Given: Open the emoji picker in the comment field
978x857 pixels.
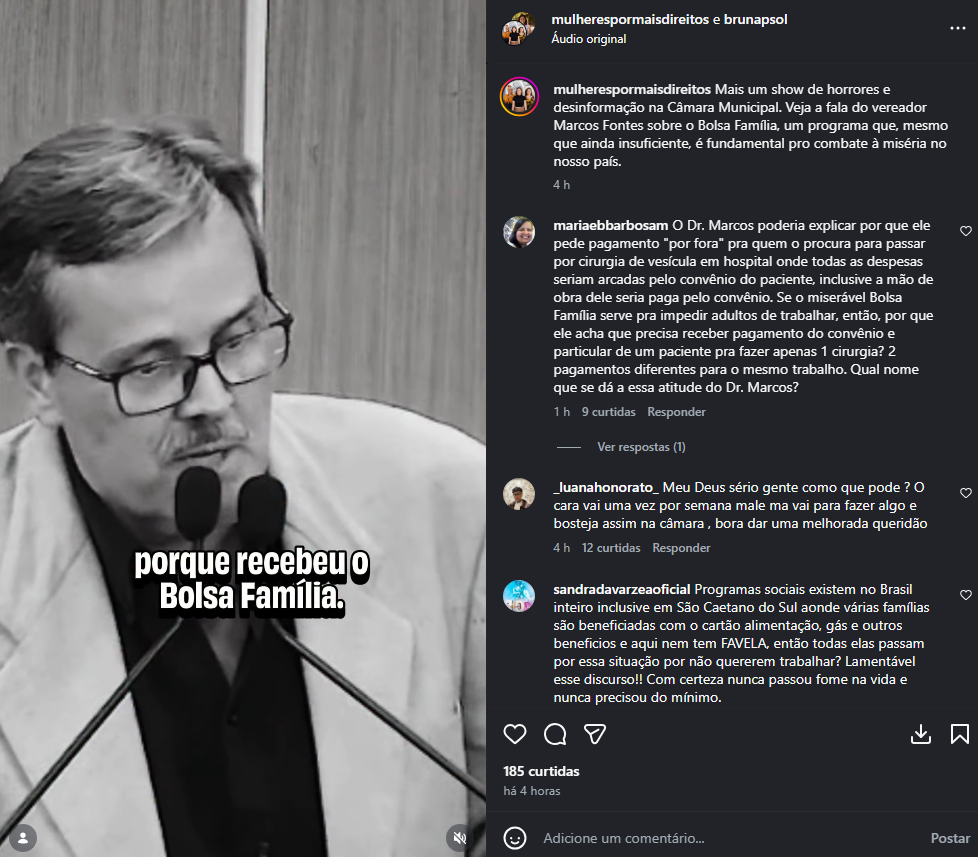Looking at the screenshot, I should 515,838.
